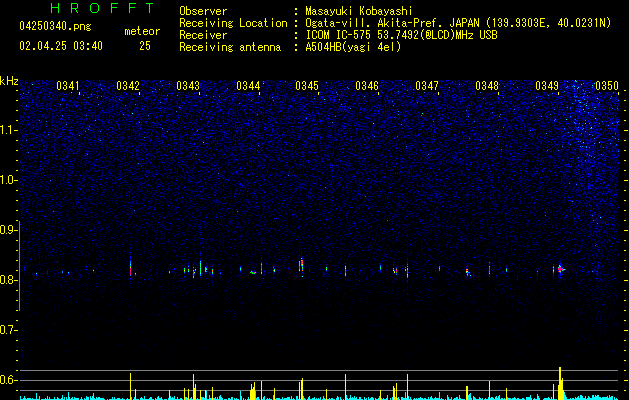Select antenna text A504HB(yagi 4el)
629x400 pixels.
pos(353,47)
